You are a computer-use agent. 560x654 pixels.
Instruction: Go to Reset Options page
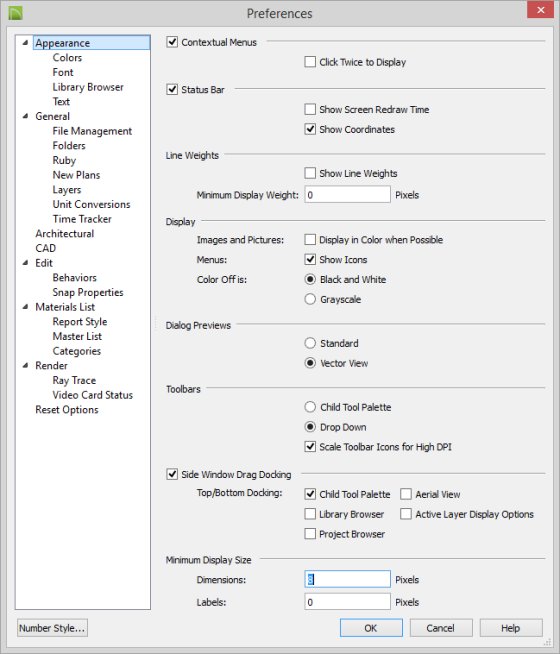pyautogui.click(x=67, y=410)
